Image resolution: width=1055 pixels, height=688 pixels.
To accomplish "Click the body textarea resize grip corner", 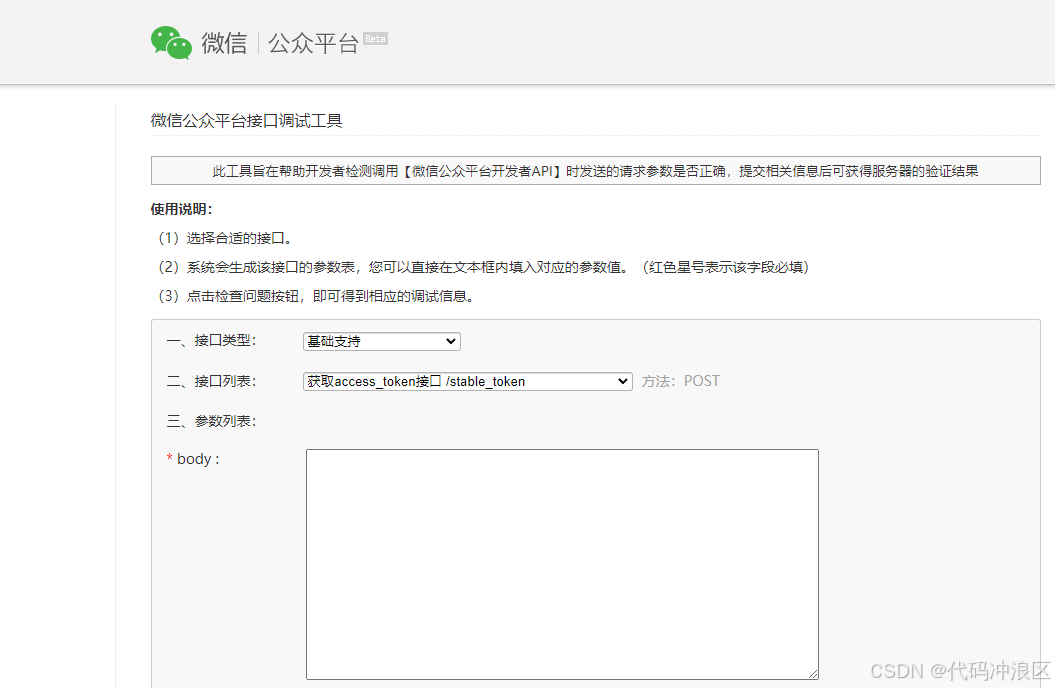I will (813, 674).
